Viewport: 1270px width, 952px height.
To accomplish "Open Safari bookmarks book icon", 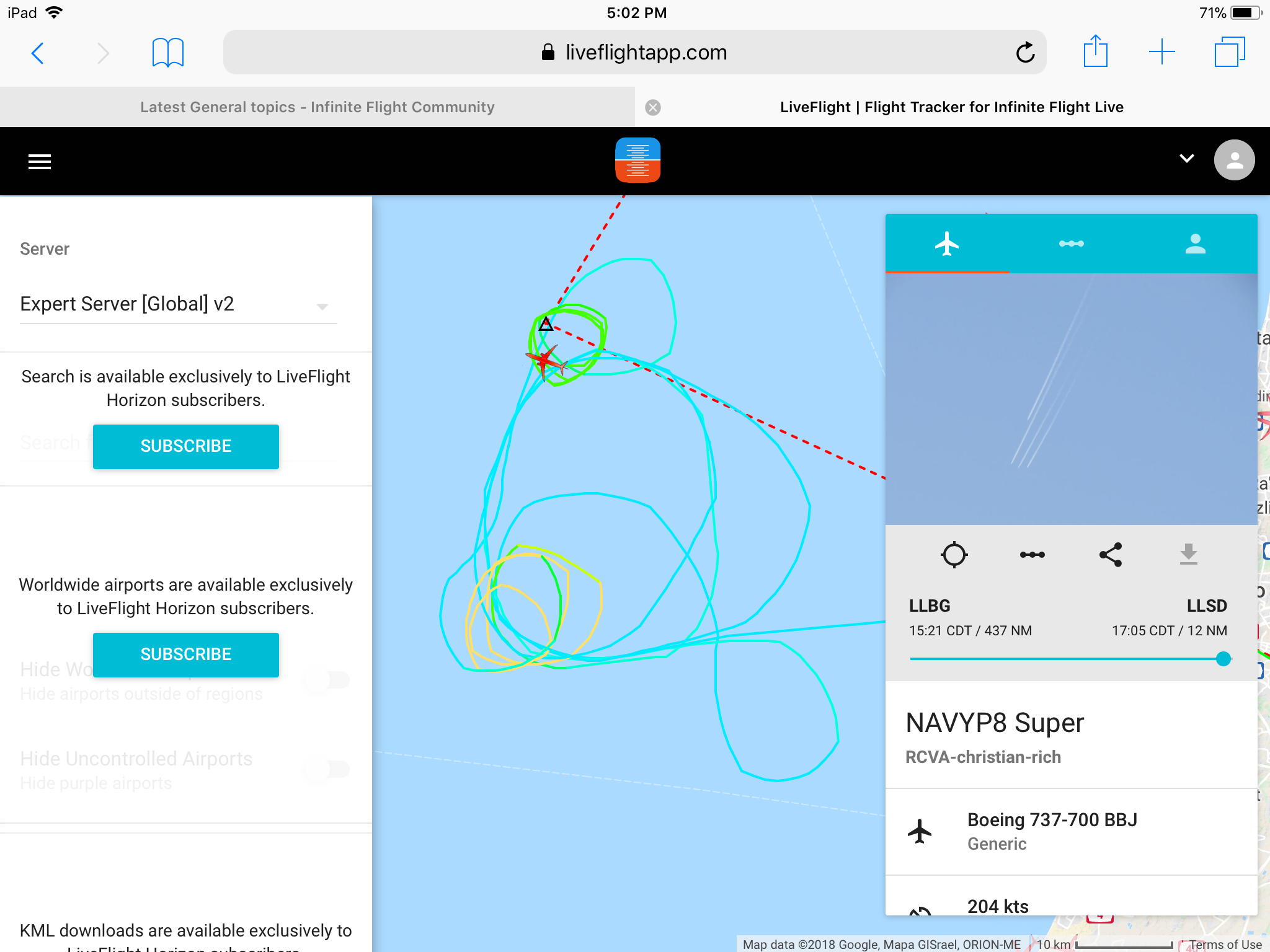I will [x=167, y=53].
